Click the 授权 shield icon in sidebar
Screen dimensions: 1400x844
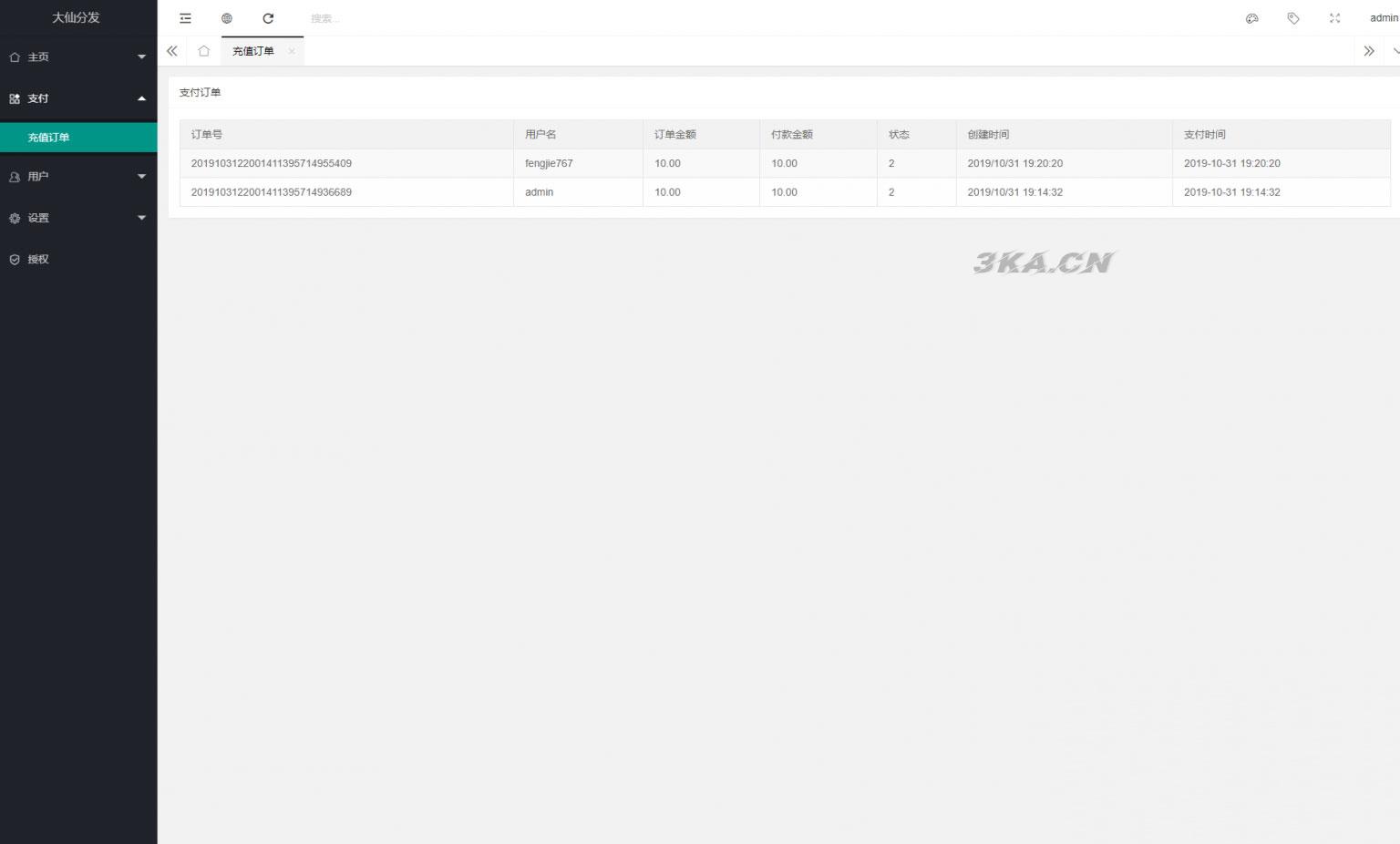point(15,260)
